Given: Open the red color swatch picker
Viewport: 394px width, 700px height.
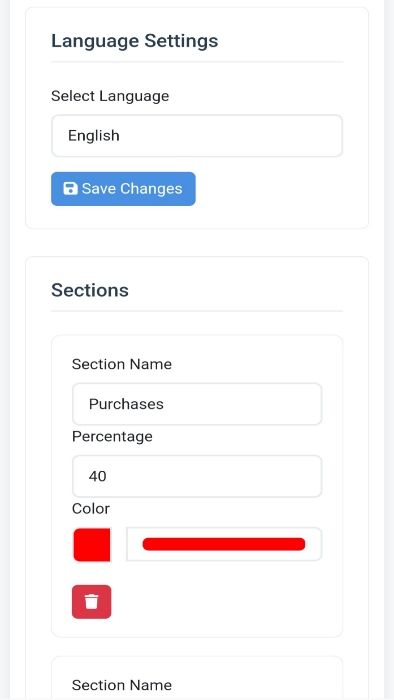Looking at the screenshot, I should click(x=92, y=544).
